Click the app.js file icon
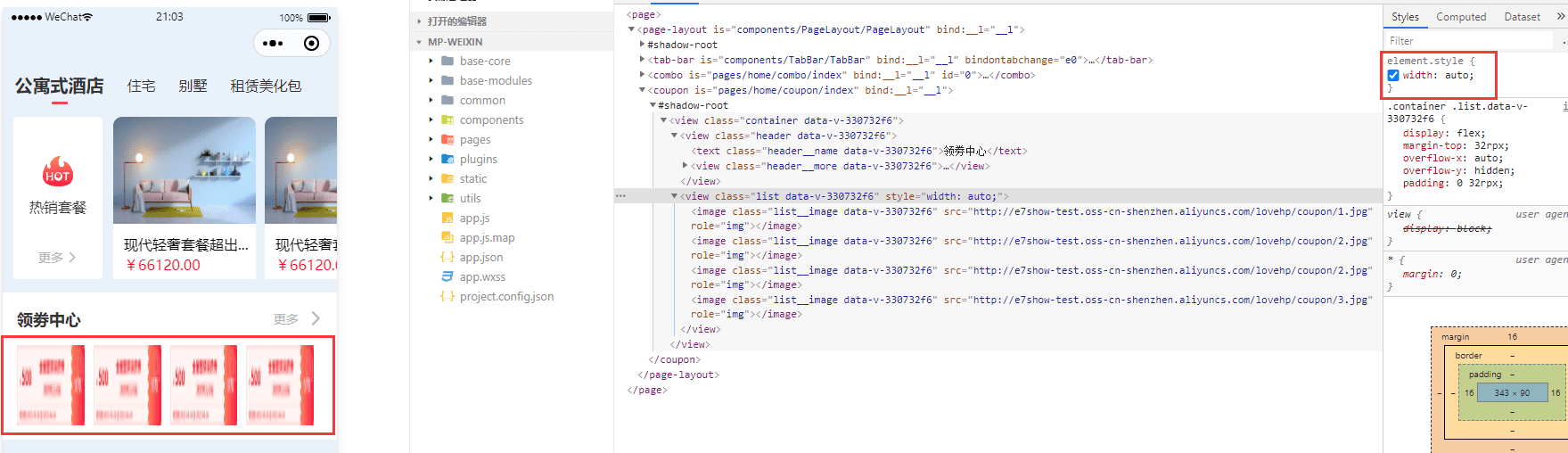Viewport: 1568px width, 453px height. (x=447, y=218)
